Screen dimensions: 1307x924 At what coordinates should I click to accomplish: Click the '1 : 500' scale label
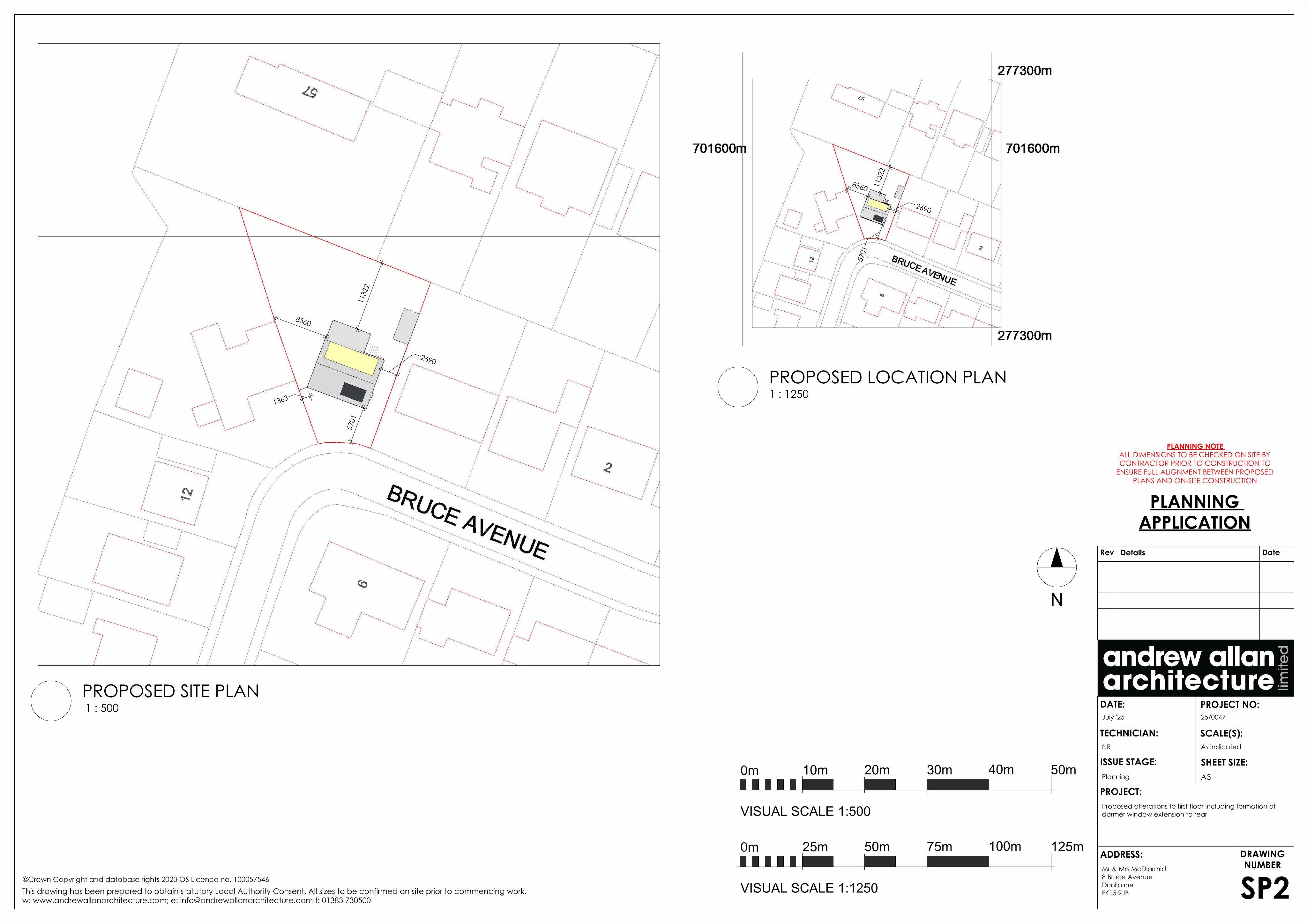click(x=102, y=708)
